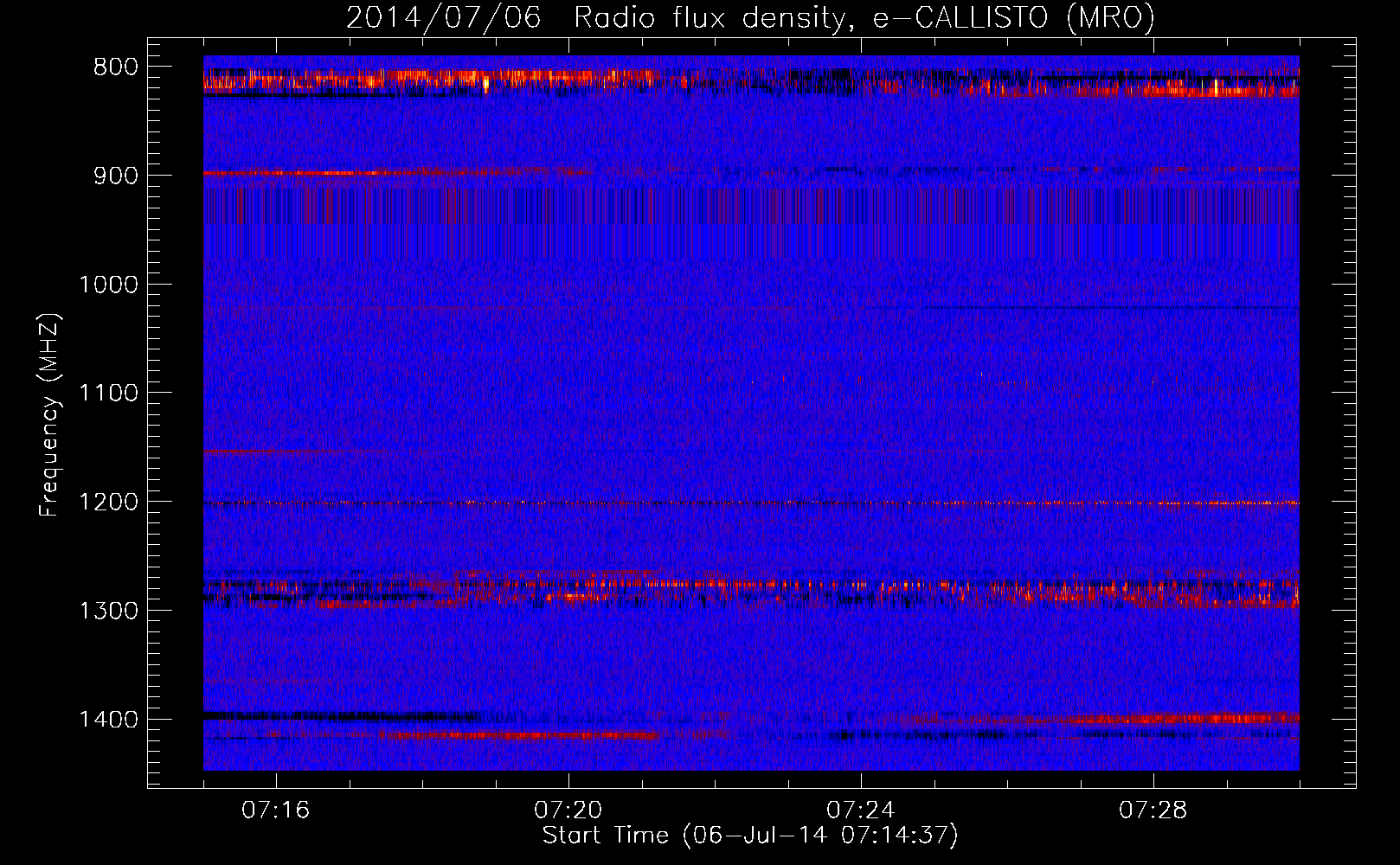Click the 1000 frequency tick label
The image size is (1400, 865).
(x=108, y=285)
